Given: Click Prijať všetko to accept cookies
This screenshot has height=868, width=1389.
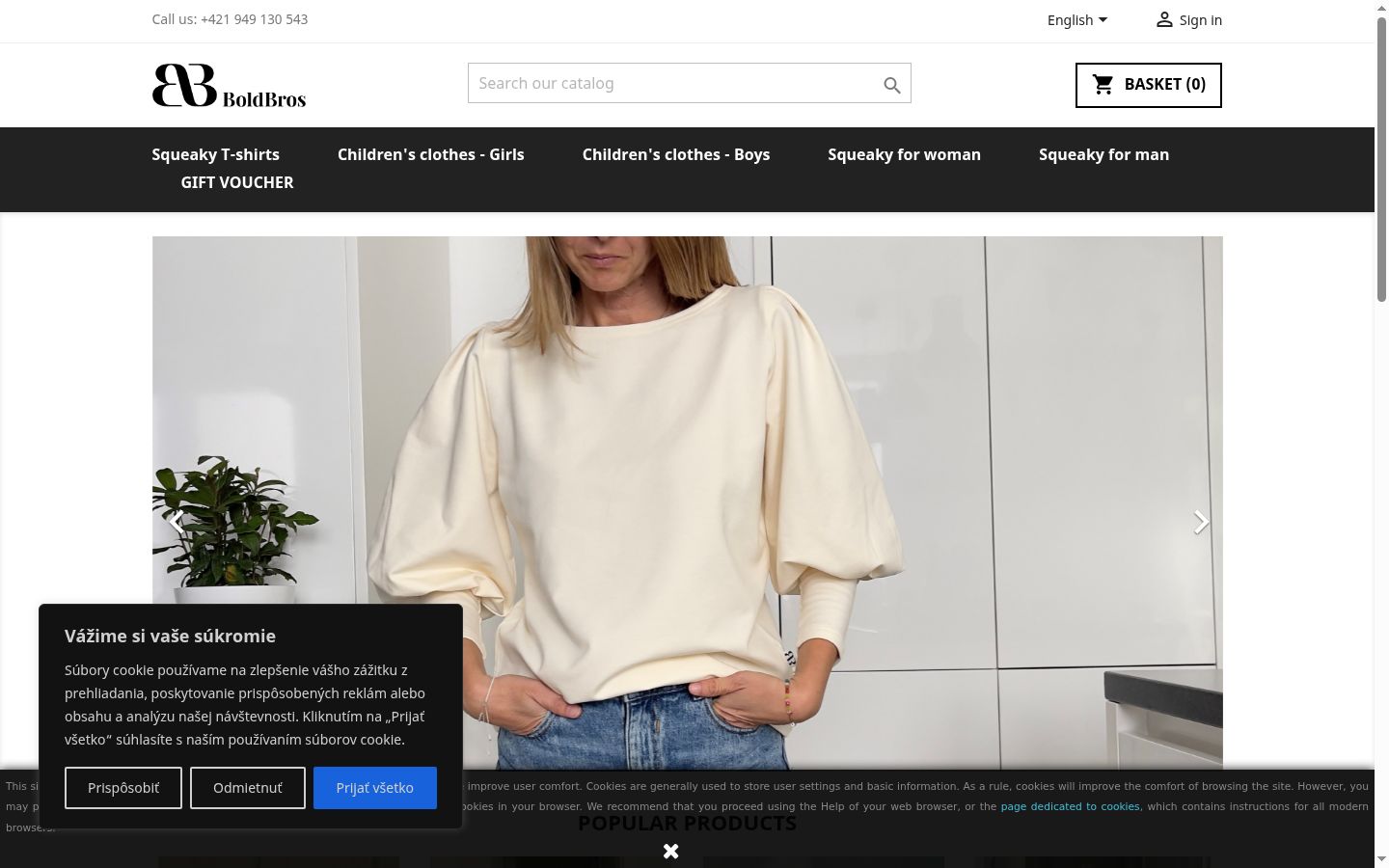Looking at the screenshot, I should pyautogui.click(x=375, y=788).
